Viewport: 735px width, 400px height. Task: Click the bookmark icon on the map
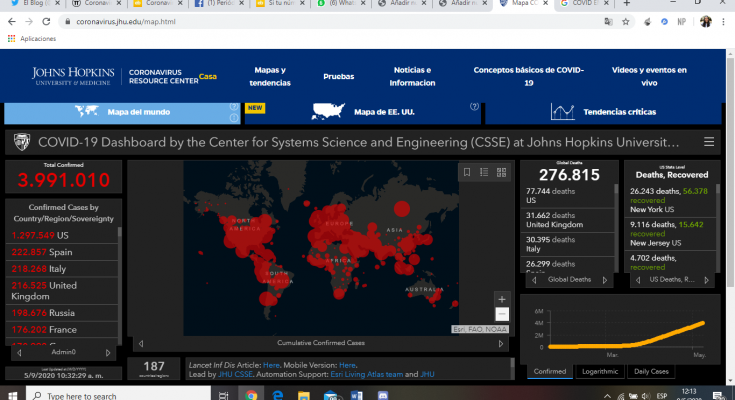click(467, 172)
